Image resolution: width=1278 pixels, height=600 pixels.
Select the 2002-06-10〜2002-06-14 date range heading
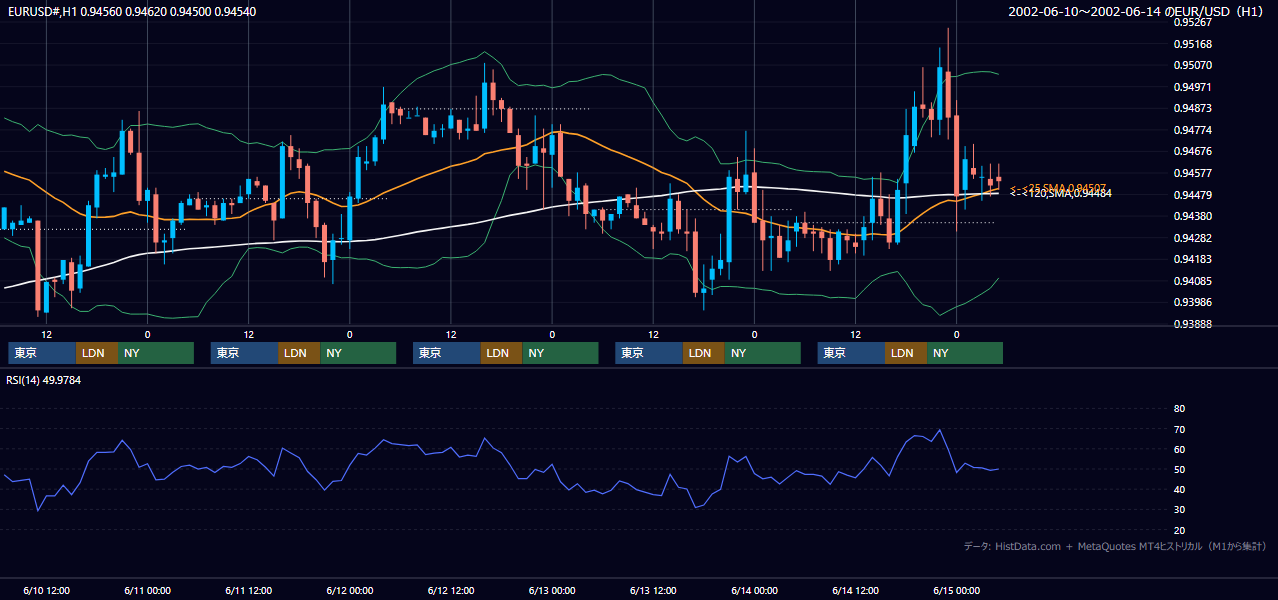pyautogui.click(x=1138, y=11)
